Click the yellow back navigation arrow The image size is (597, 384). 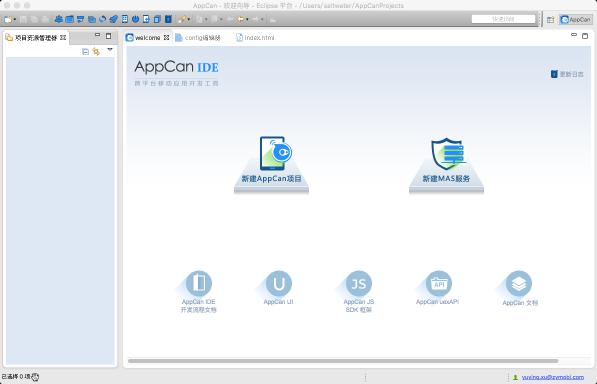(241, 19)
